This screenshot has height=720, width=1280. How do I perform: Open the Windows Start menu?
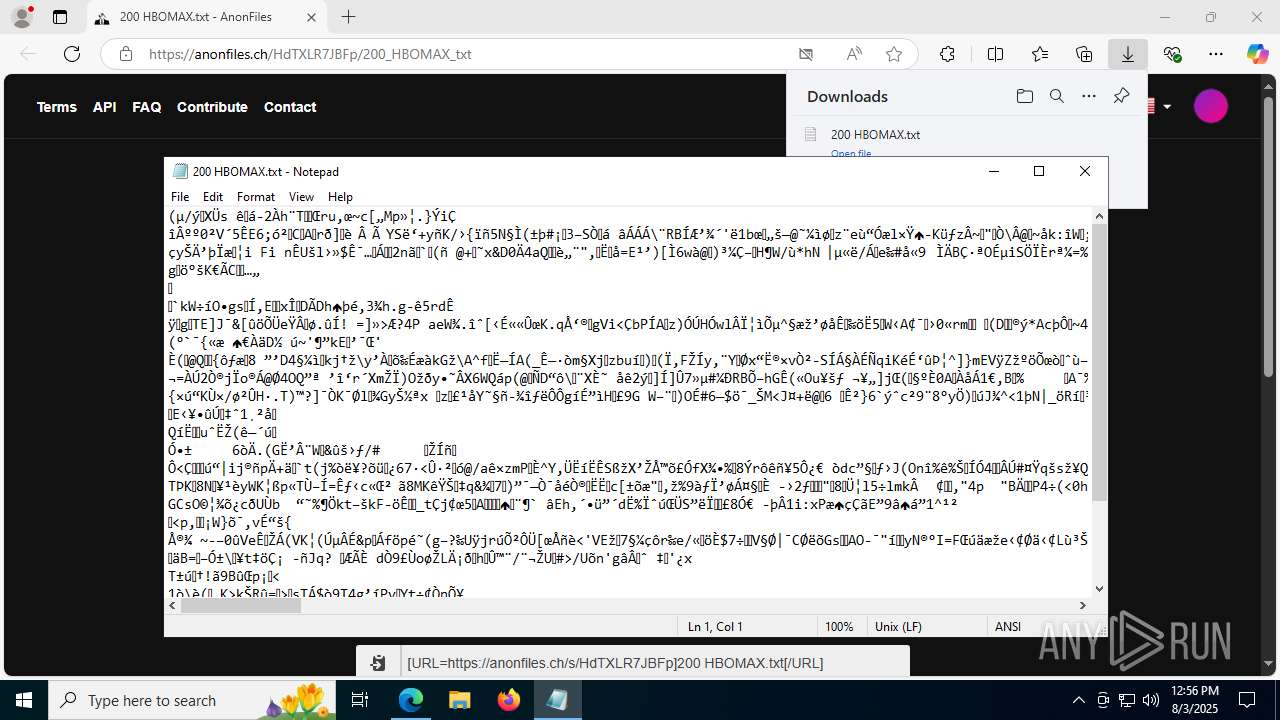click(23, 700)
